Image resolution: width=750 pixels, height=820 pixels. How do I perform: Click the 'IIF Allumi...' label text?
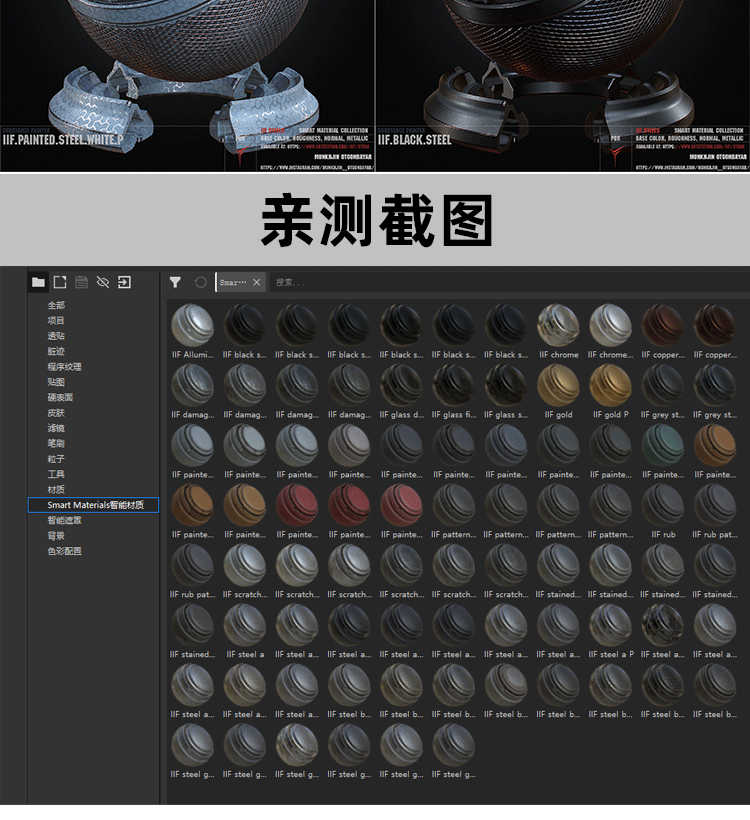(x=192, y=355)
